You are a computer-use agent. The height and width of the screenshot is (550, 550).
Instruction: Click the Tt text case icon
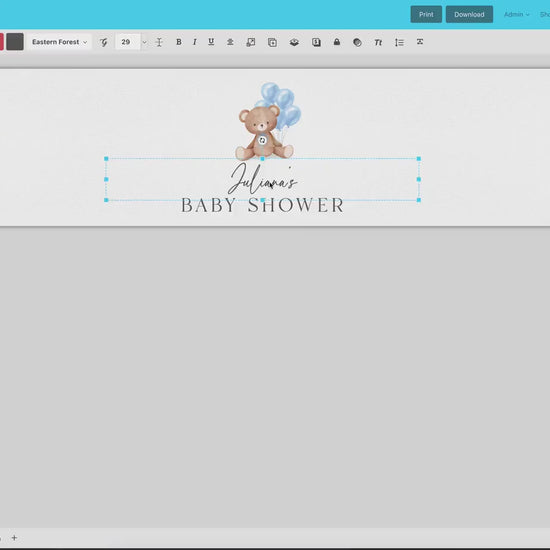click(378, 42)
